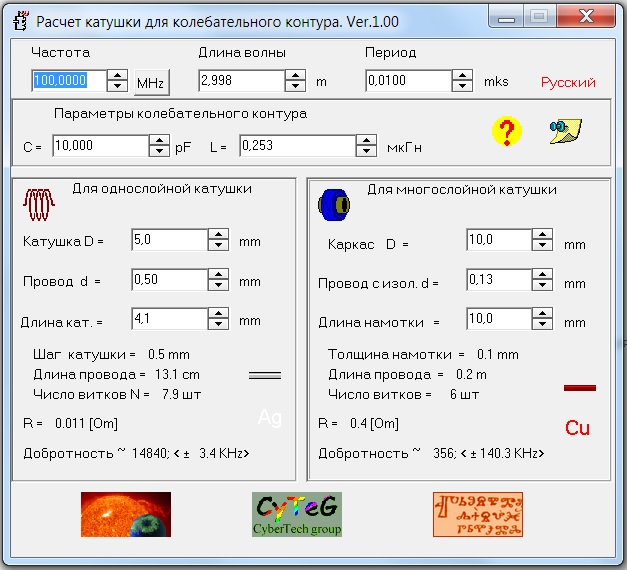
Task: Click the Cu copper wire material icon
Action: pos(578,428)
